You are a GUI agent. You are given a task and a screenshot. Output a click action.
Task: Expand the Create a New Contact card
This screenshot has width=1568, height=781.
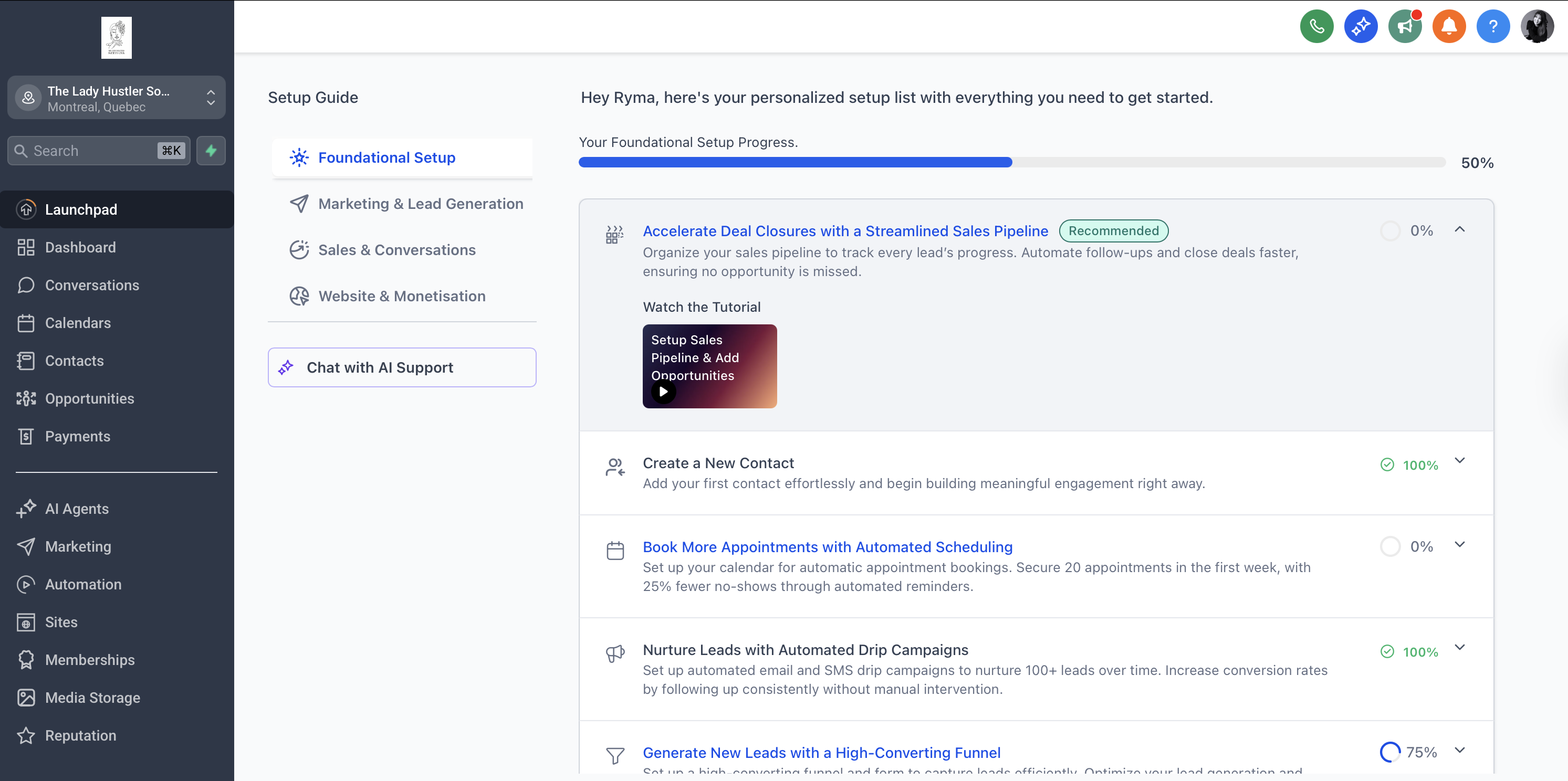click(1460, 460)
